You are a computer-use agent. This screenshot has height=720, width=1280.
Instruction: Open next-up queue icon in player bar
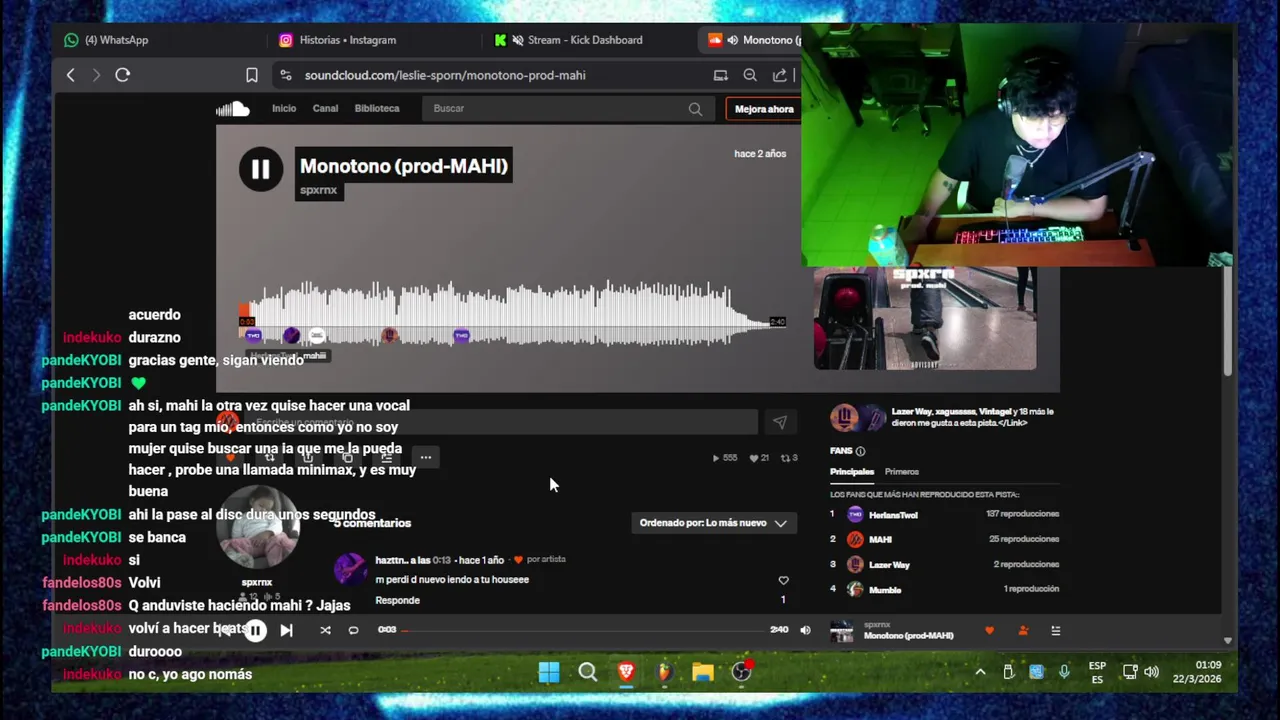1055,631
